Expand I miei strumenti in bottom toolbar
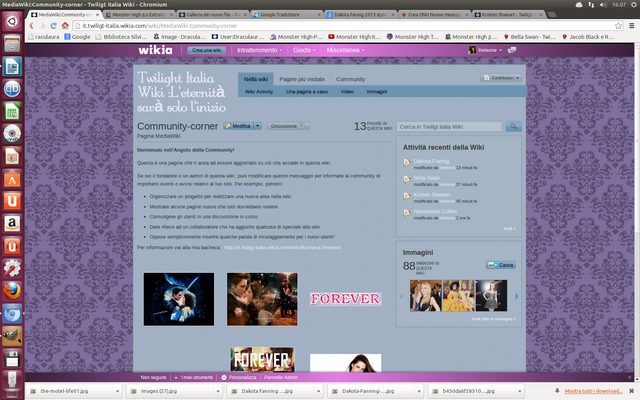 point(193,378)
